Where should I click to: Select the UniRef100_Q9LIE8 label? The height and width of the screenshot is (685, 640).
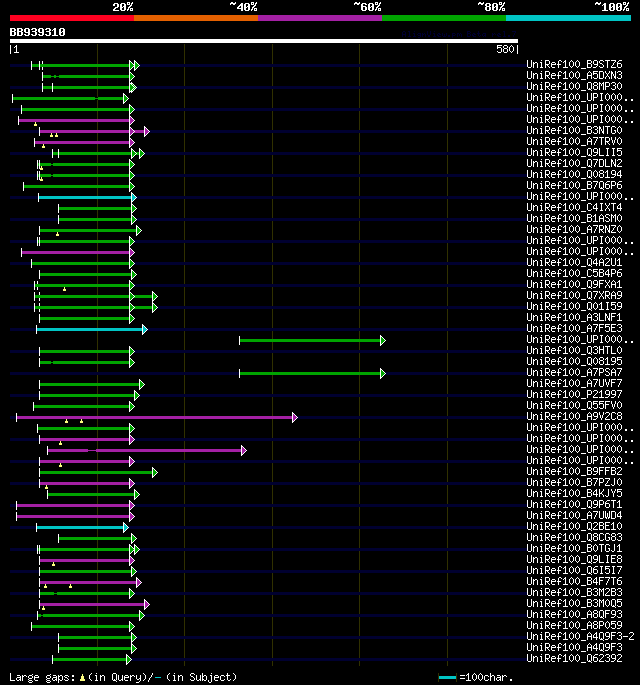pos(574,560)
